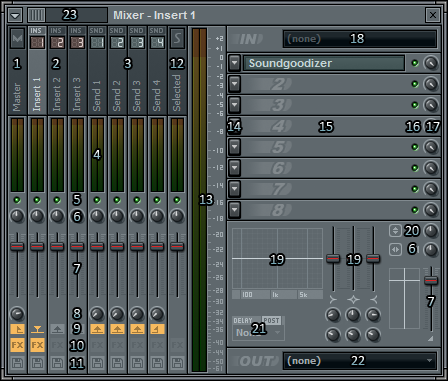Open effect slot 2 dropdown arrow
Image resolution: width=448 pixels, height=381 pixels.
(x=235, y=84)
